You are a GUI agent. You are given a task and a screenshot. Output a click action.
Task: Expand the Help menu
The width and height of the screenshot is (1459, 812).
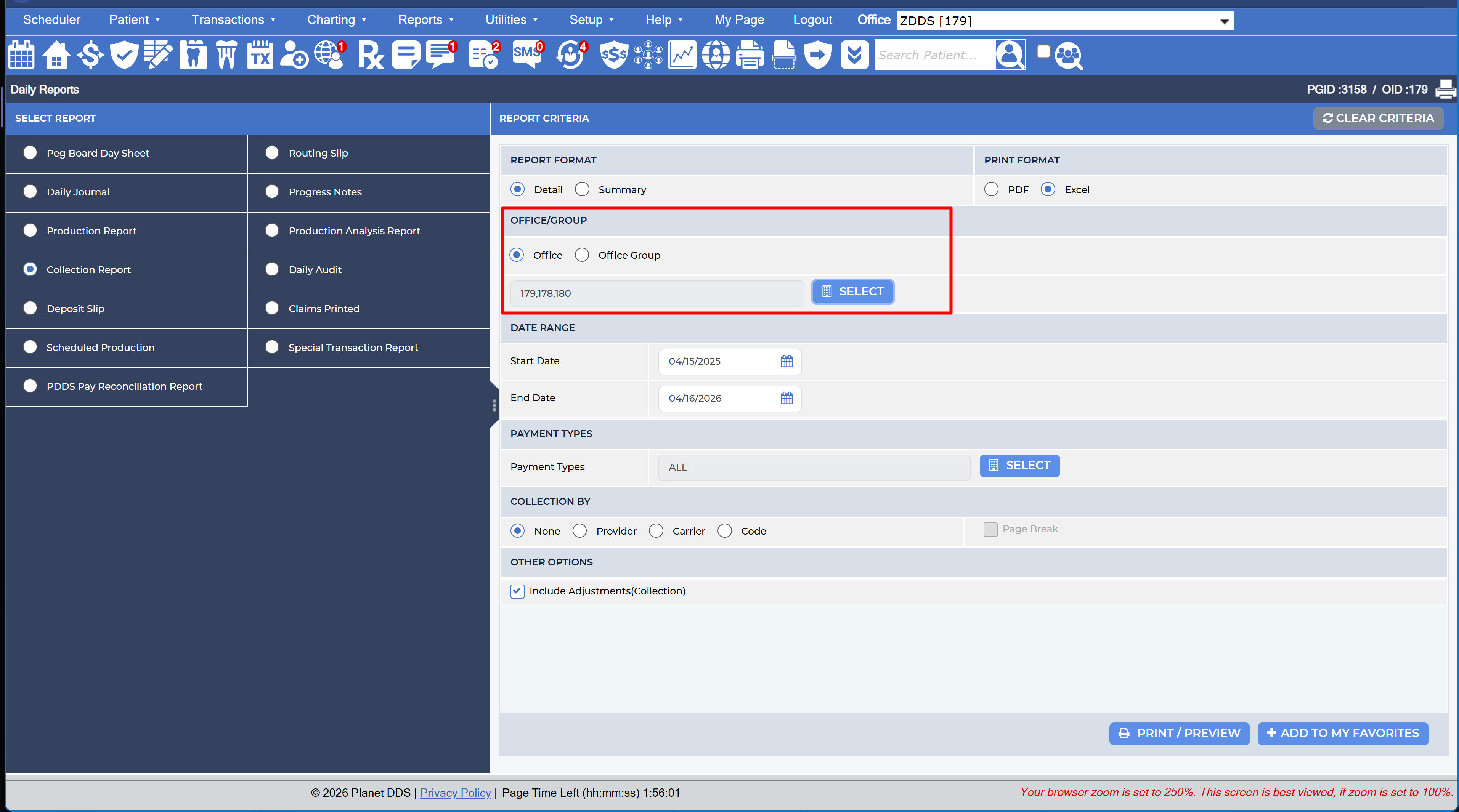(x=664, y=20)
